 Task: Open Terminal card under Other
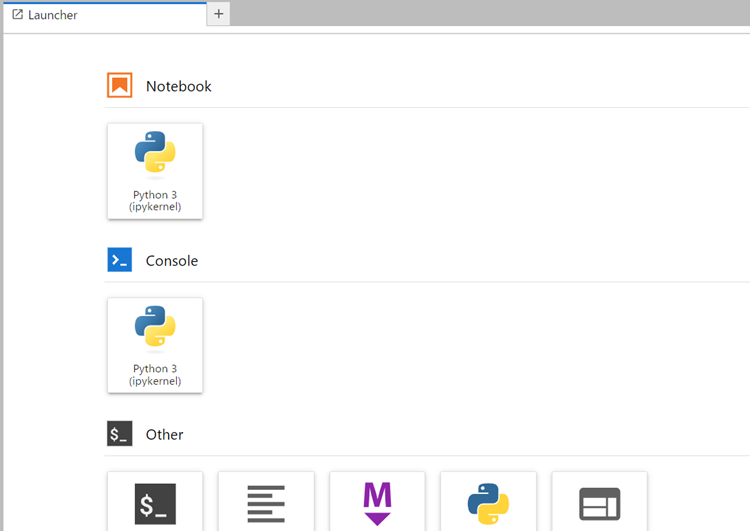point(155,501)
